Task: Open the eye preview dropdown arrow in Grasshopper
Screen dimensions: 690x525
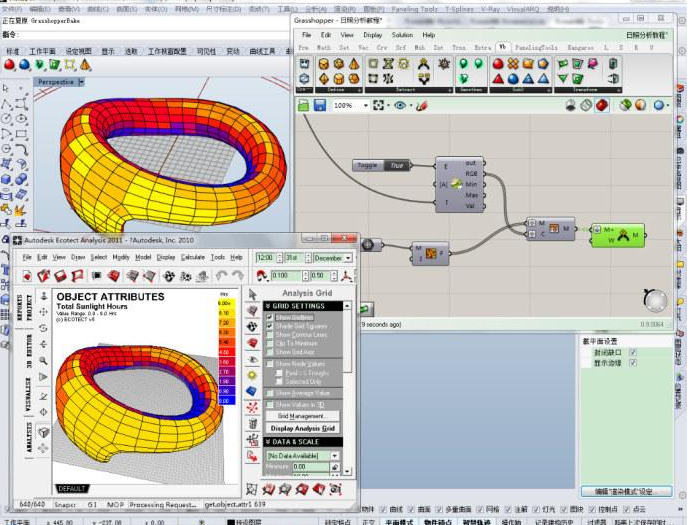Action: coord(411,106)
